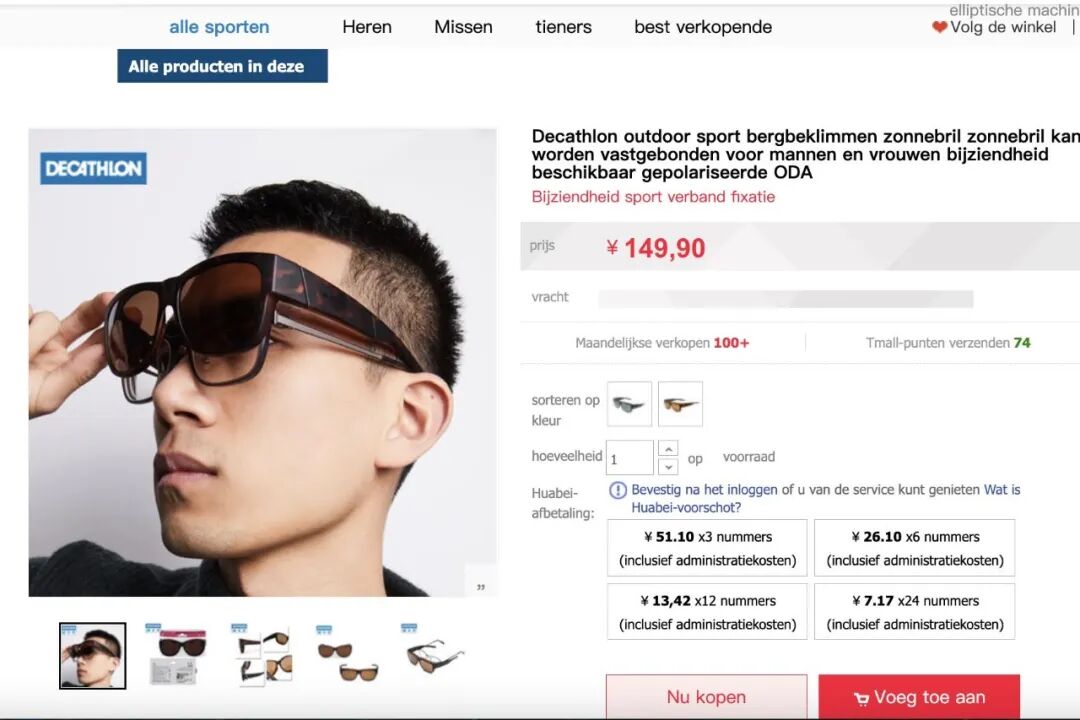Expand Alle producten in deze dropdown
The height and width of the screenshot is (720, 1080).
[x=222, y=66]
